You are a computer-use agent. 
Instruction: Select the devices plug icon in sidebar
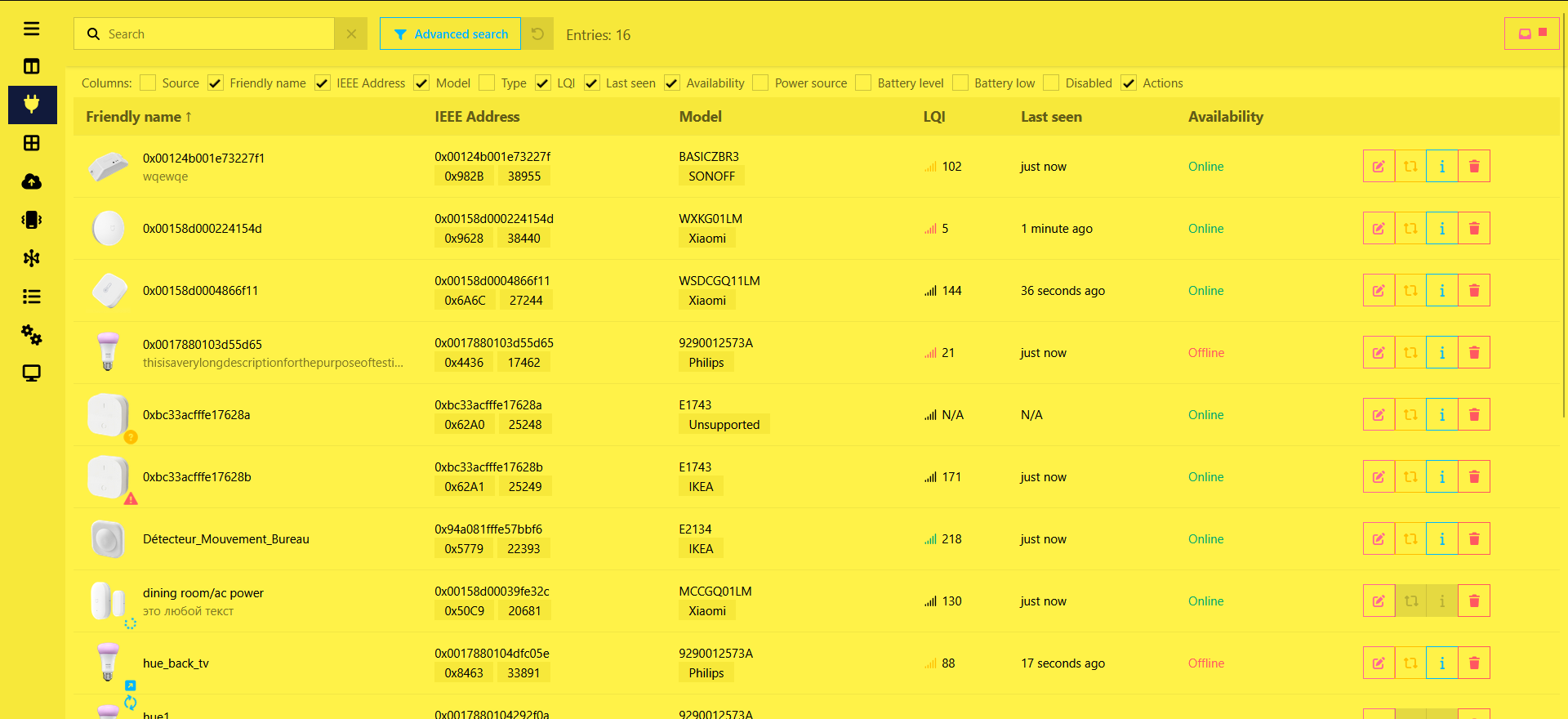(32, 105)
